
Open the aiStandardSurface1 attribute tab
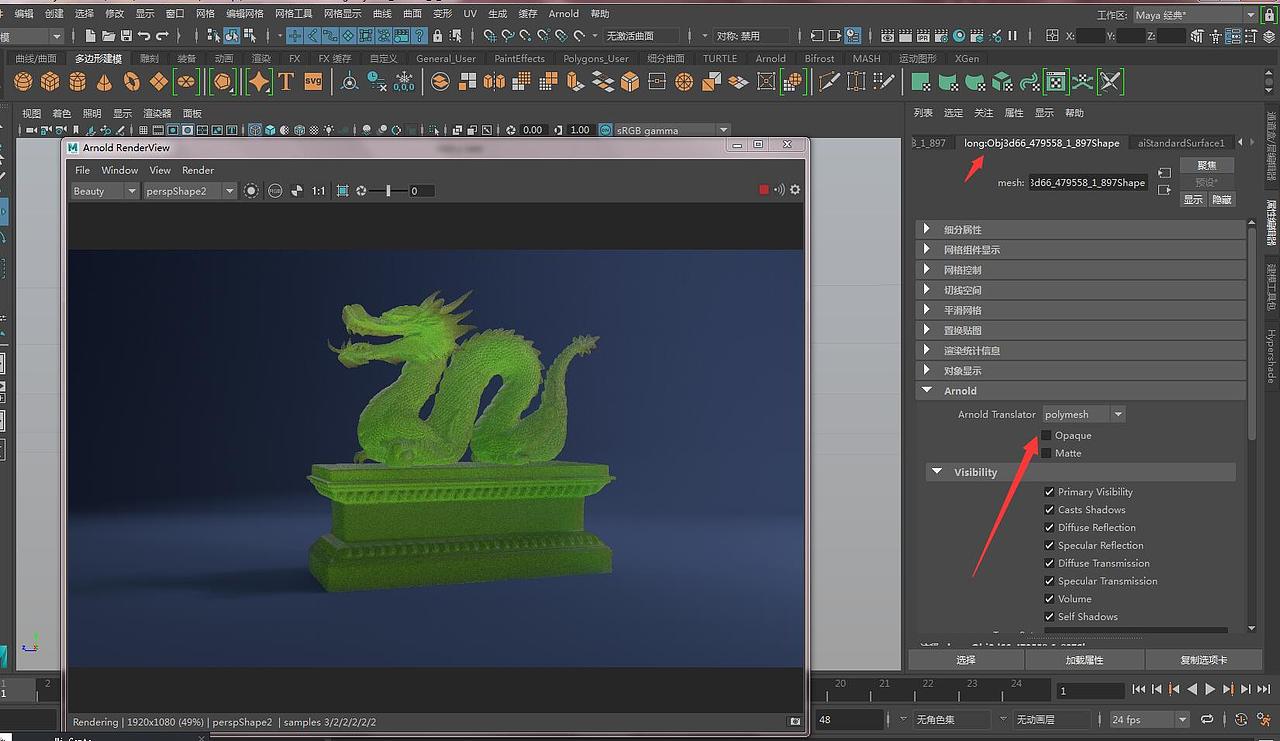(1181, 143)
